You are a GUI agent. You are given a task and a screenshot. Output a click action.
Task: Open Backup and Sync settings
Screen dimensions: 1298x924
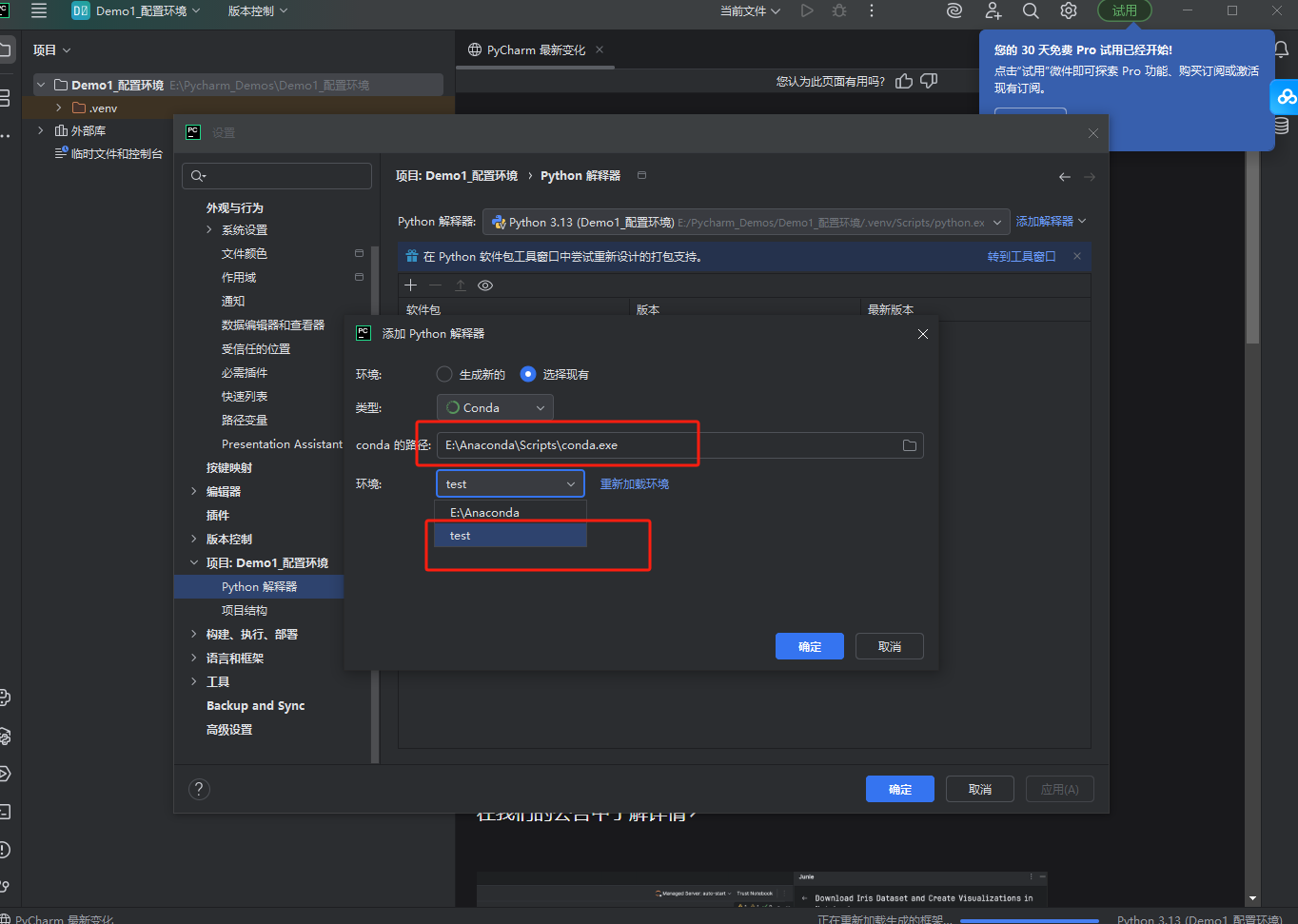click(255, 705)
